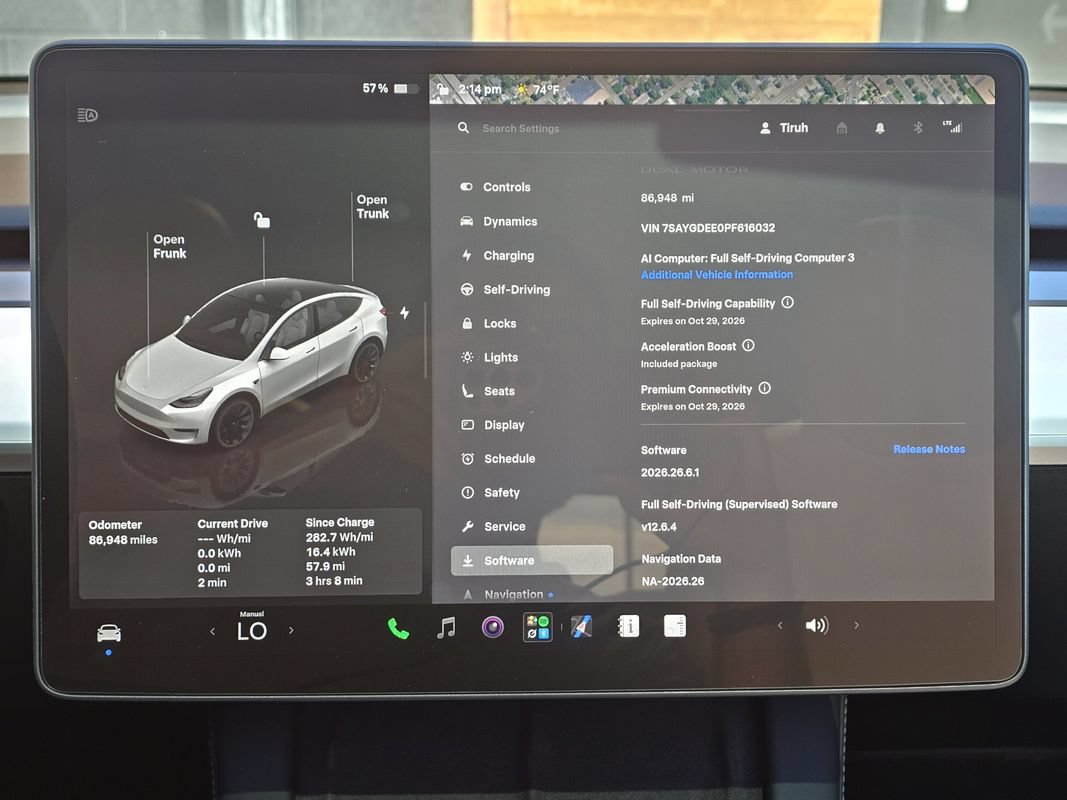The width and height of the screenshot is (1067, 800).
Task: Open the Charging settings menu
Action: [497, 256]
